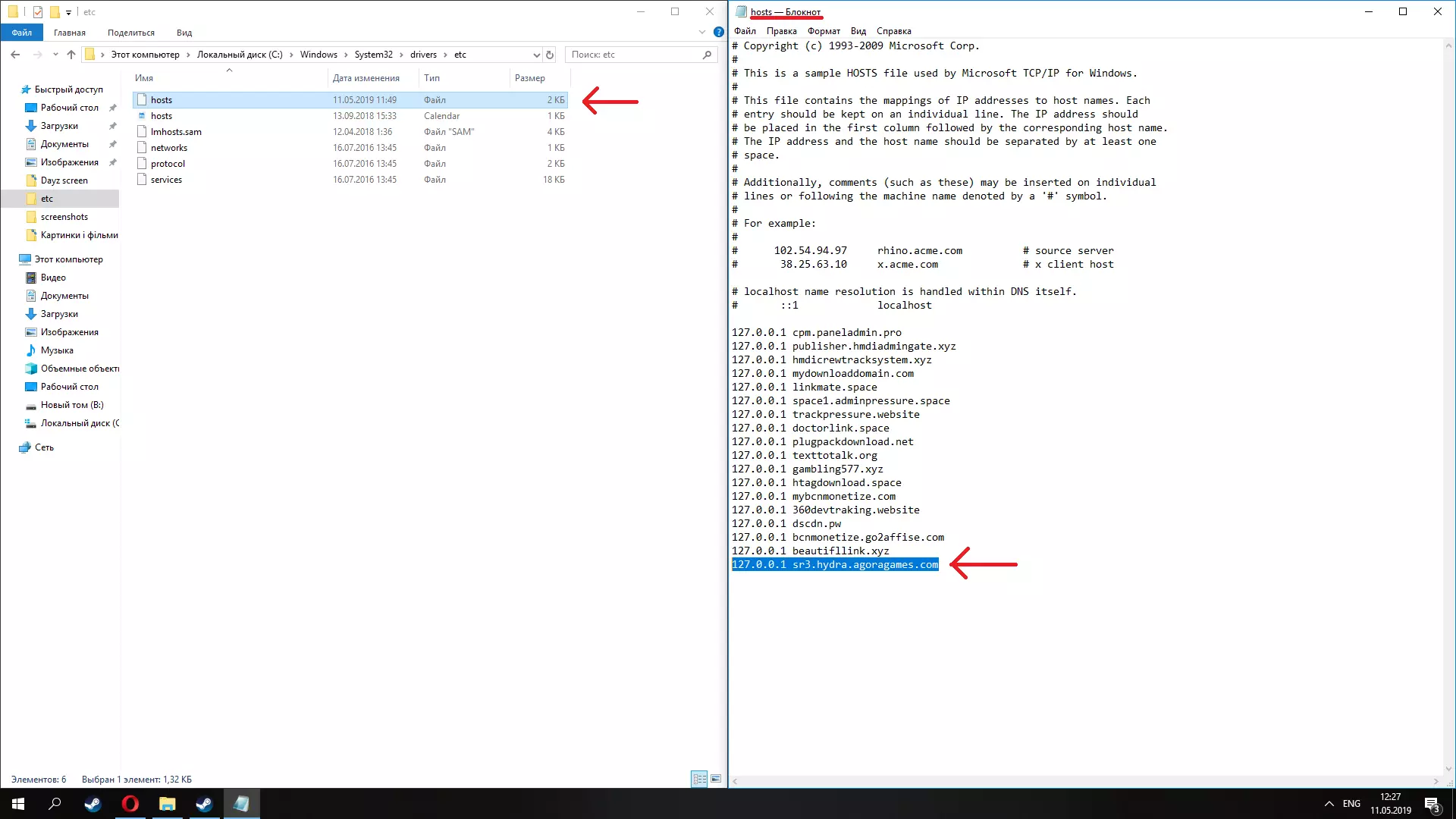Click the Файл button in Explorer
Viewport: 1456px width, 819px height.
pyautogui.click(x=22, y=33)
